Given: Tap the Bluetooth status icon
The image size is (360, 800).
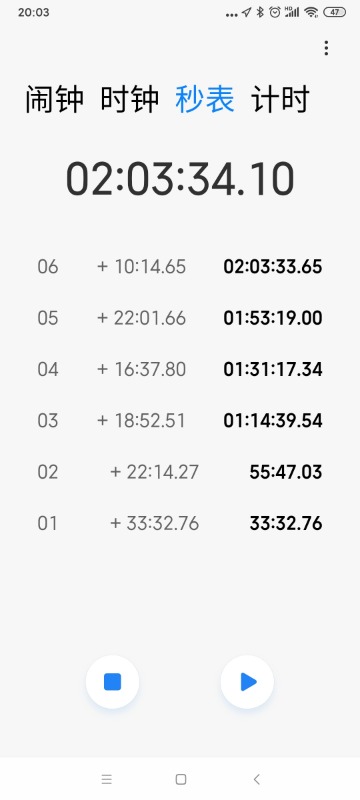Looking at the screenshot, I should pos(260,12).
